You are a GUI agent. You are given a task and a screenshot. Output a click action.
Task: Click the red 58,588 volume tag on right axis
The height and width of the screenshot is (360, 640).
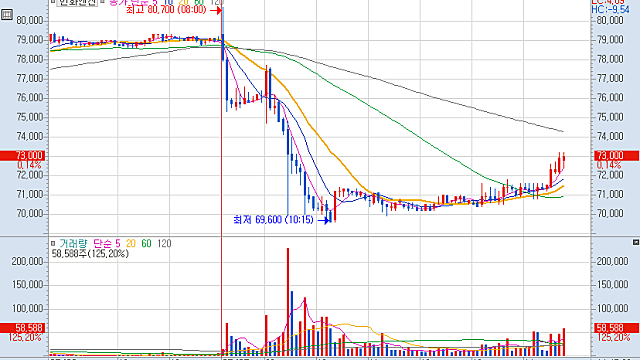(616, 328)
